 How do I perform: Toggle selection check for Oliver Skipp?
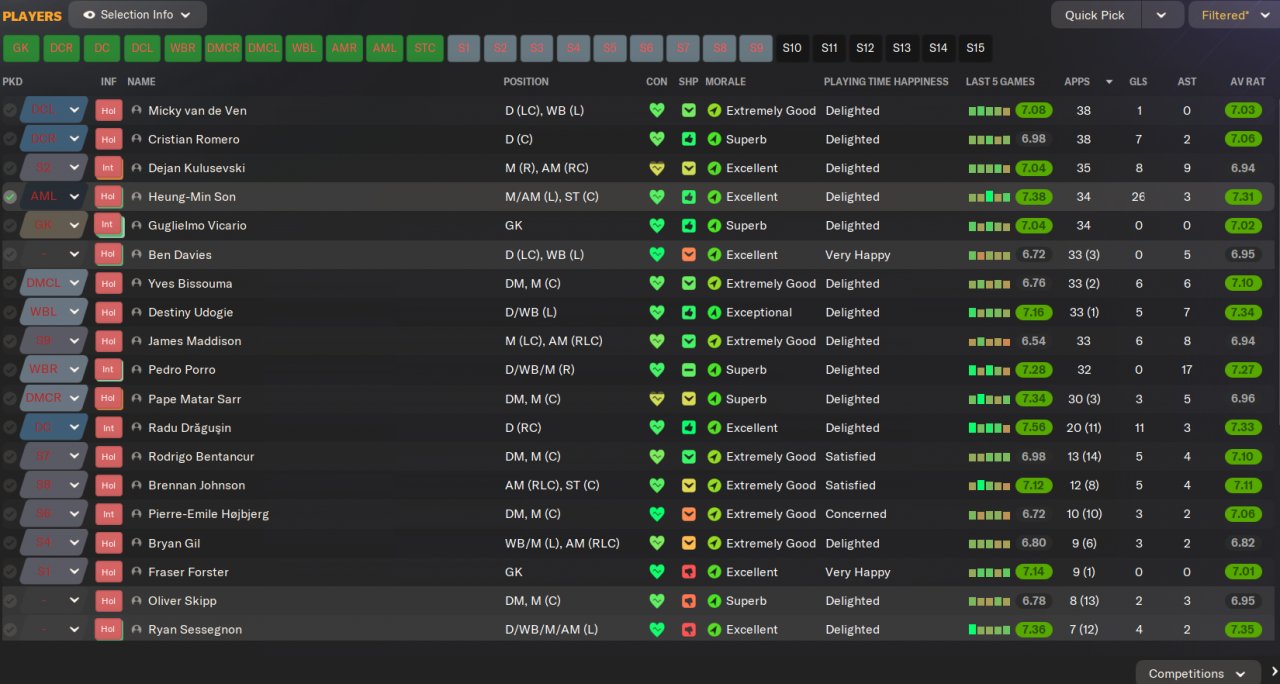pyautogui.click(x=10, y=601)
